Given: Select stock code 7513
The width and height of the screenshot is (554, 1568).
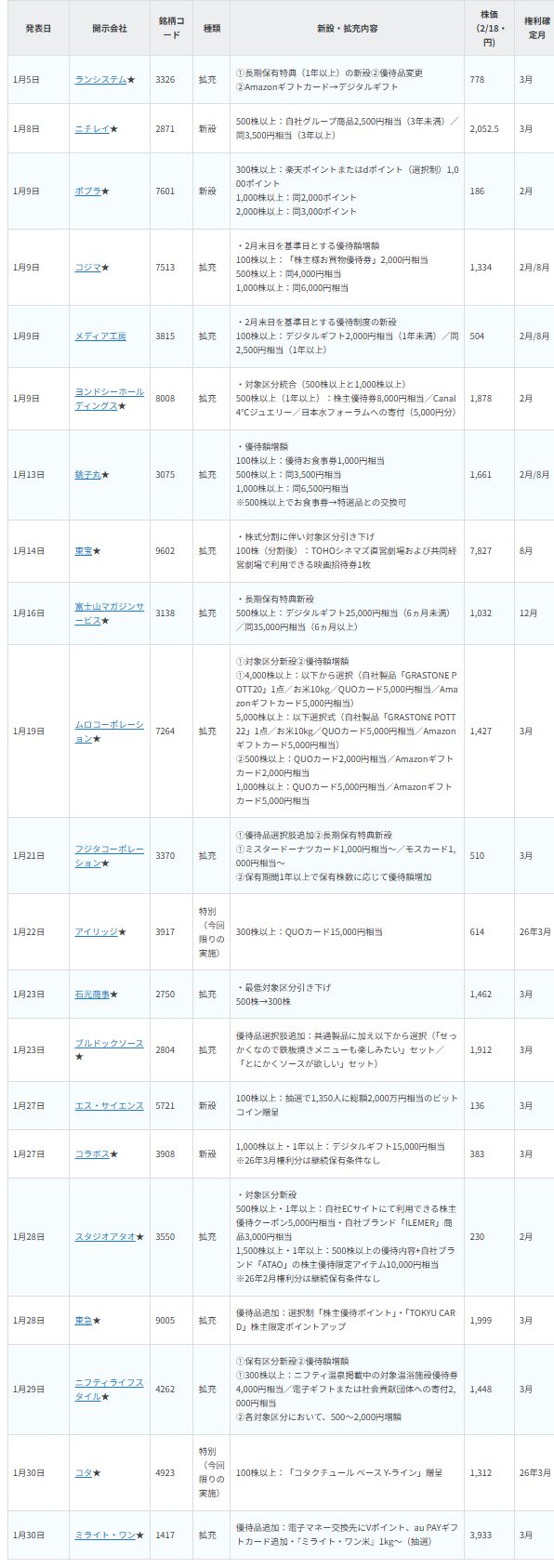Looking at the screenshot, I should tap(165, 268).
